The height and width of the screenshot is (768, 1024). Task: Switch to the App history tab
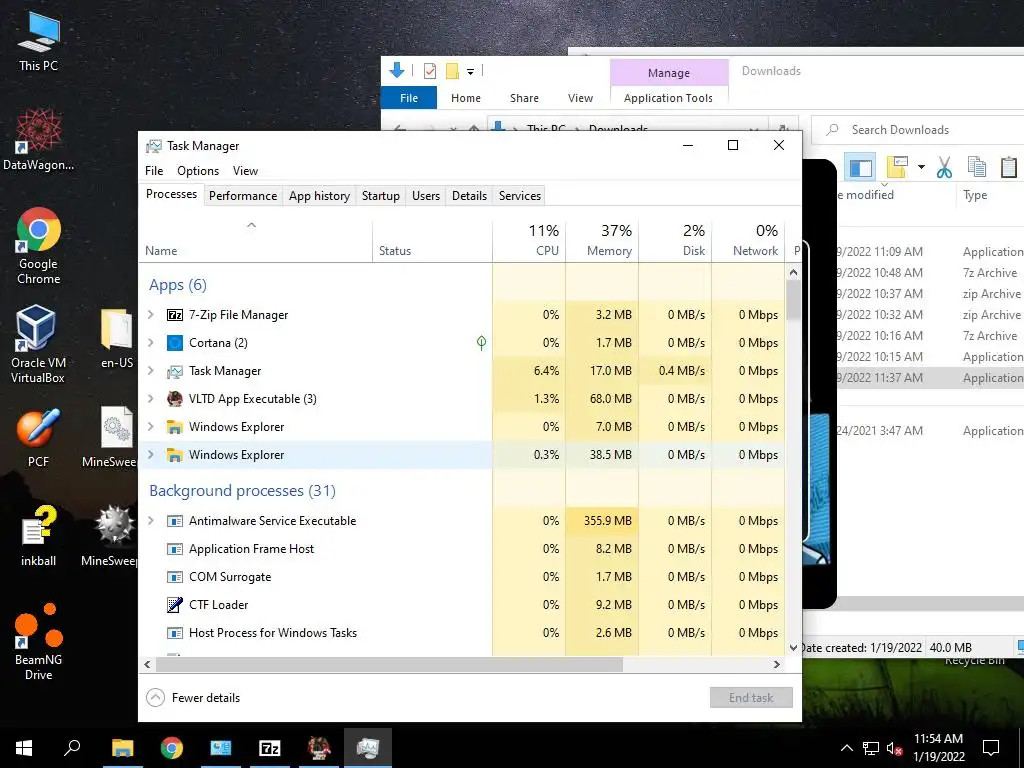[319, 196]
